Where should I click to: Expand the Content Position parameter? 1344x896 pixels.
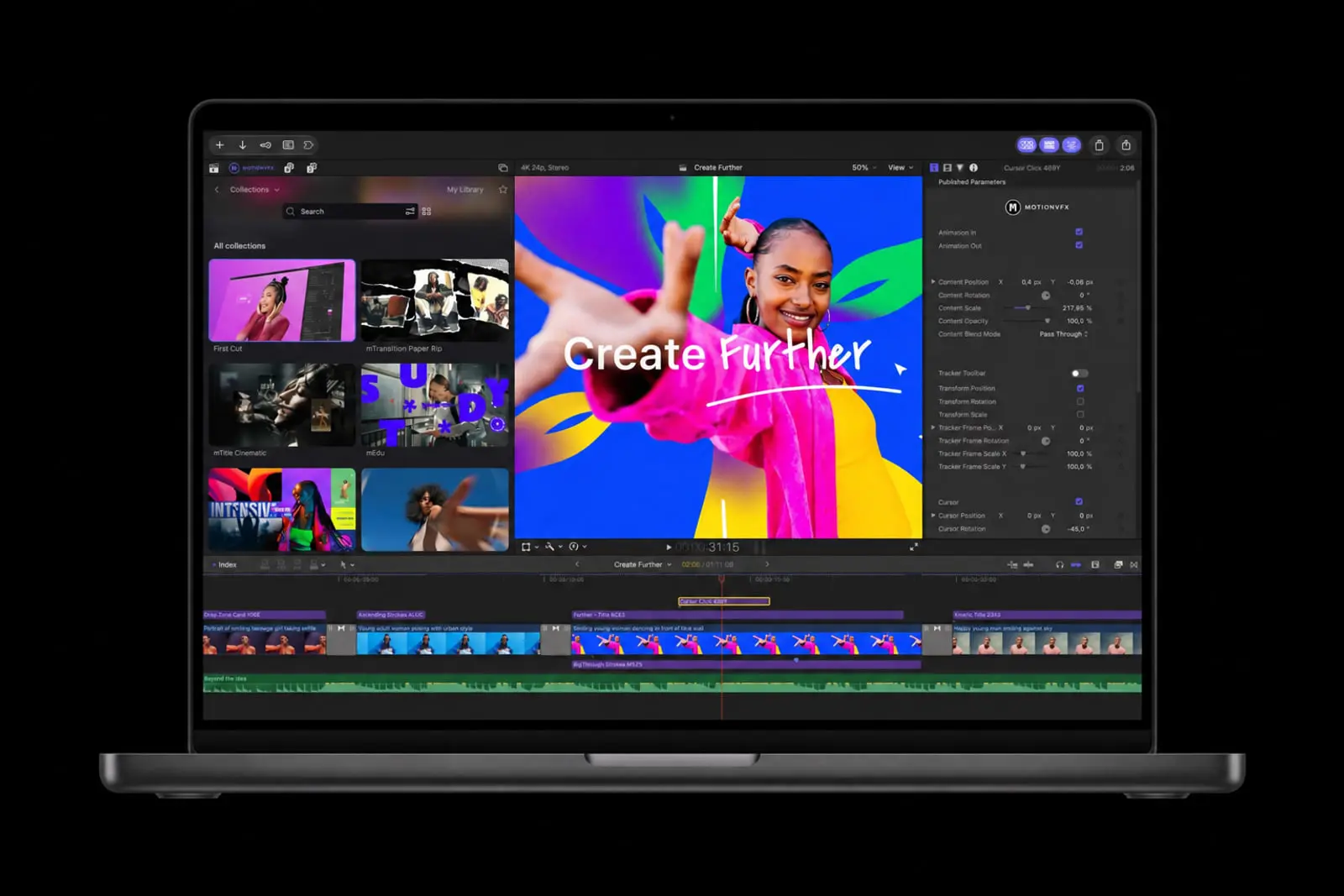(x=933, y=282)
